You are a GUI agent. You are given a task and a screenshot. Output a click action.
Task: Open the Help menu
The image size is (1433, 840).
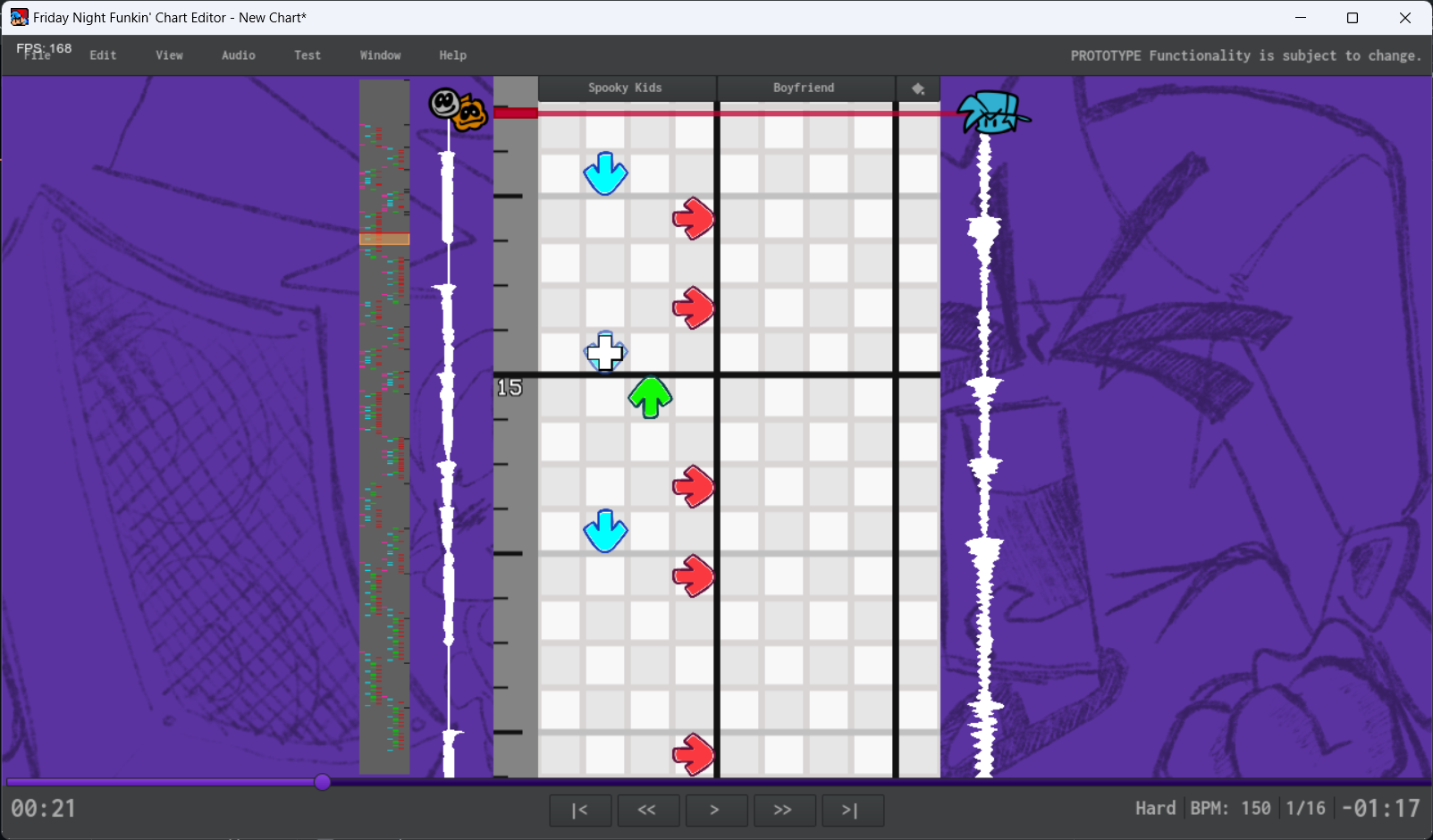452,55
